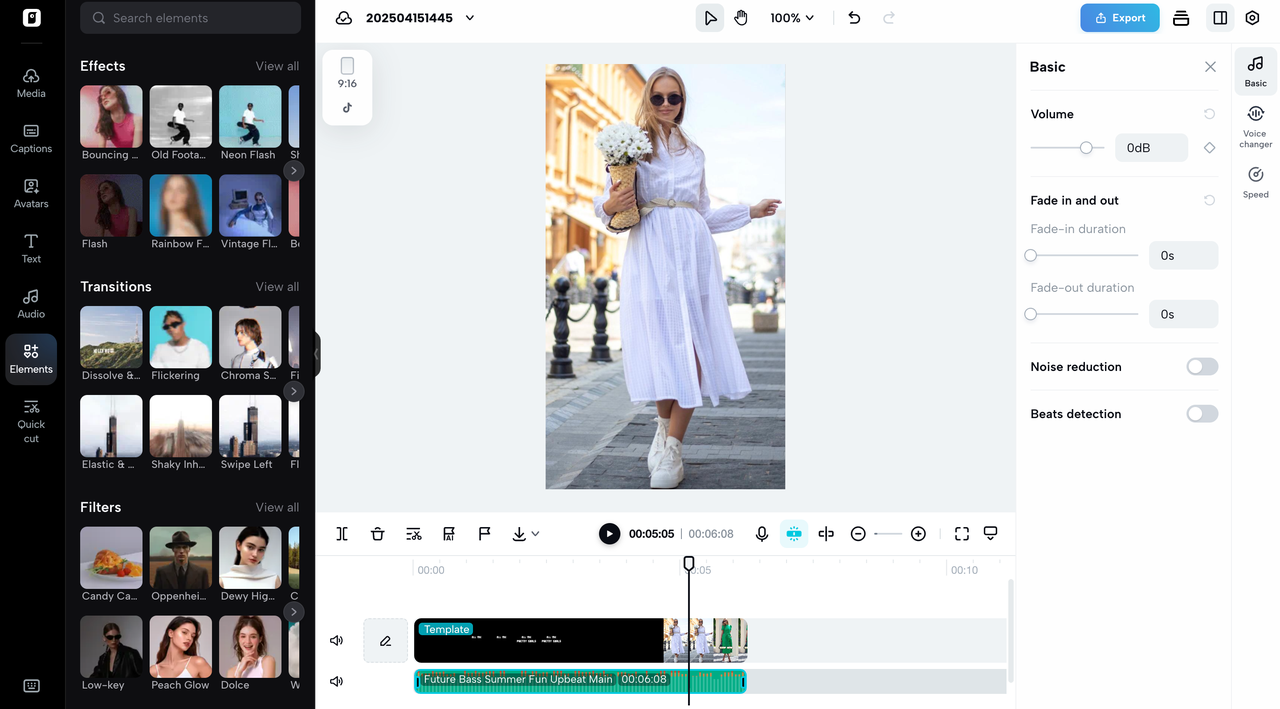Click the keyboard shortcuts icon

[x=31, y=686]
